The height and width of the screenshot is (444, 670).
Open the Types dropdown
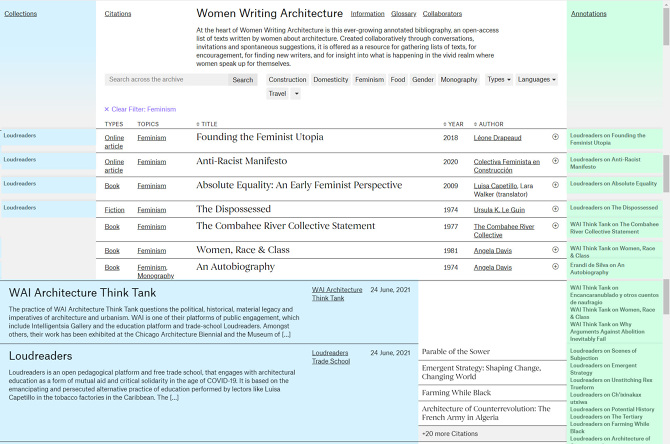[499, 79]
